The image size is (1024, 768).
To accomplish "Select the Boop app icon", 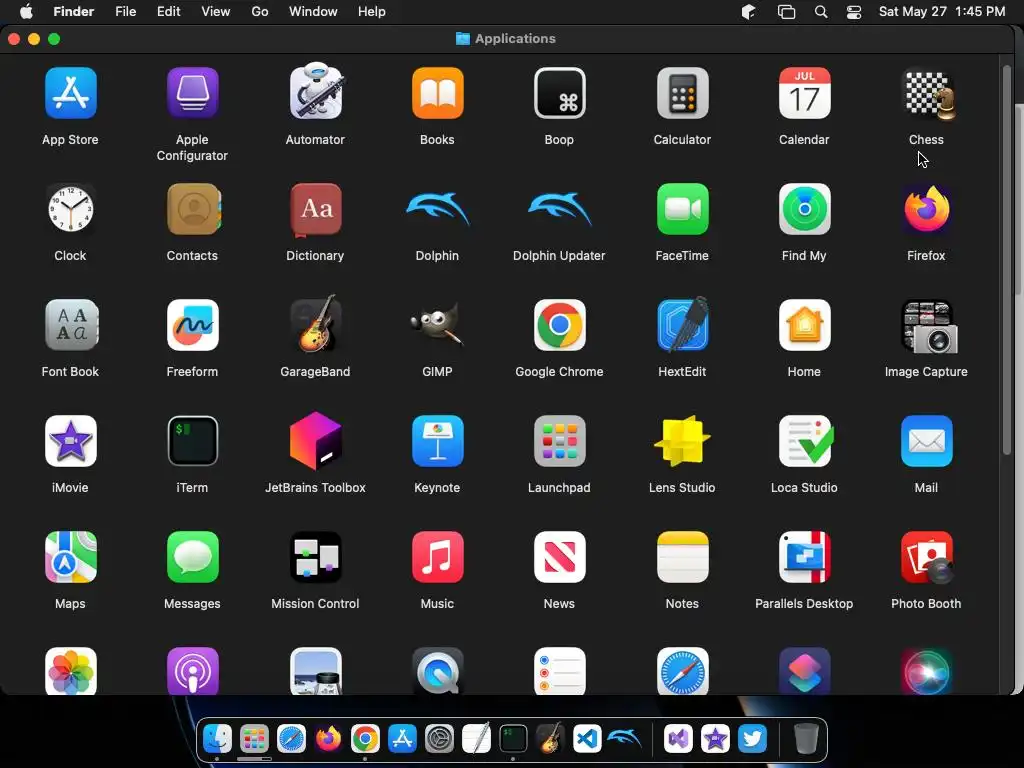I will tap(560, 93).
